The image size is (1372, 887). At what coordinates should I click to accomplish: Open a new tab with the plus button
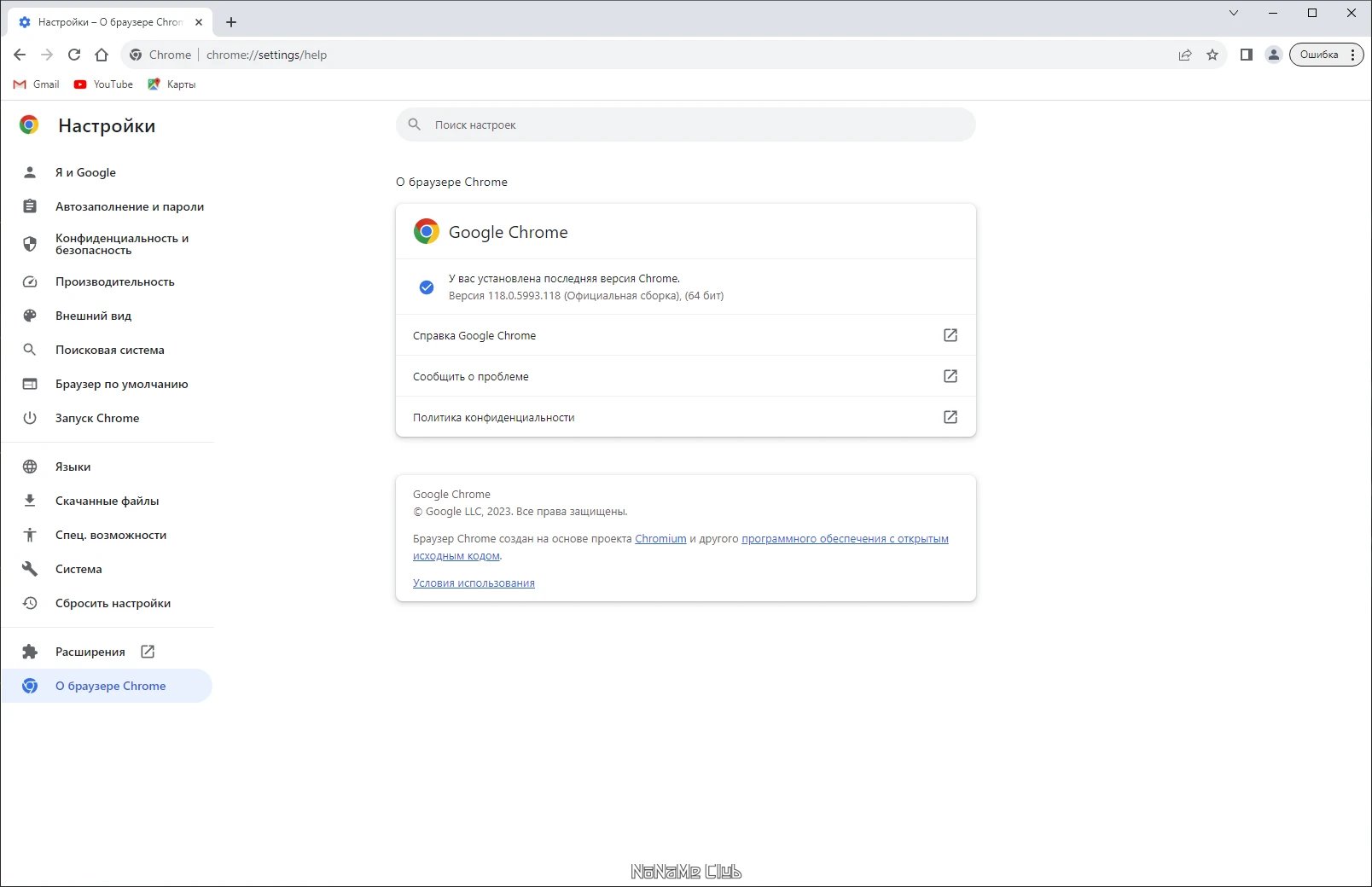pos(231,22)
